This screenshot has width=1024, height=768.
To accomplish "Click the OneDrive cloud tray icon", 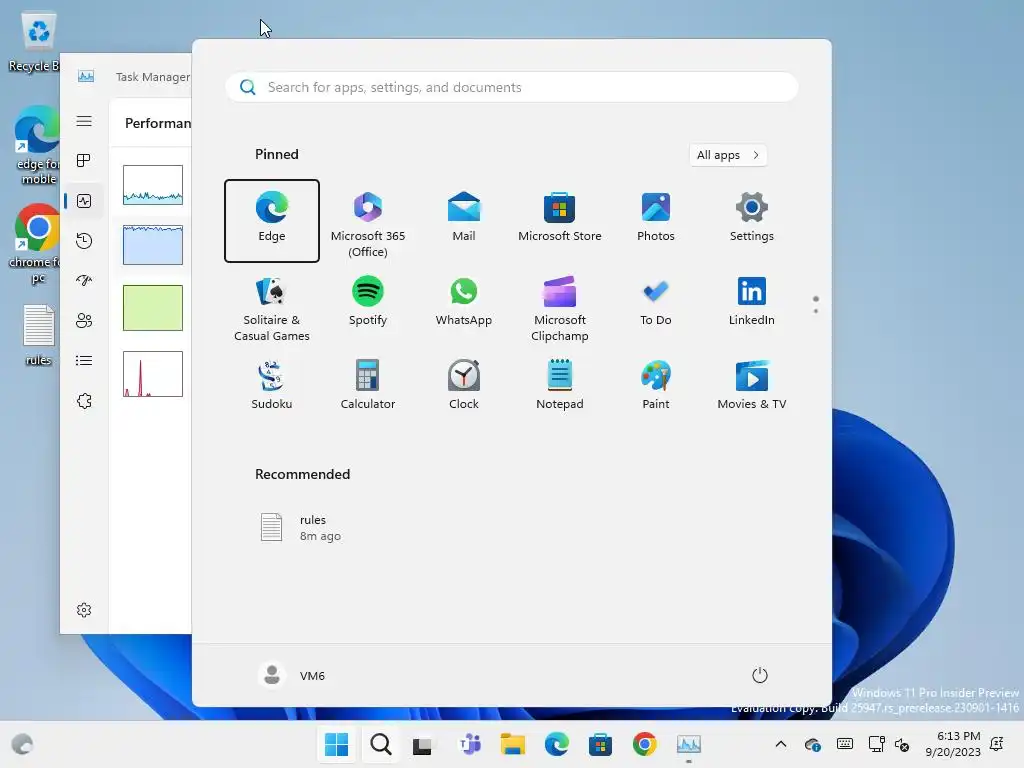I will click(812, 744).
